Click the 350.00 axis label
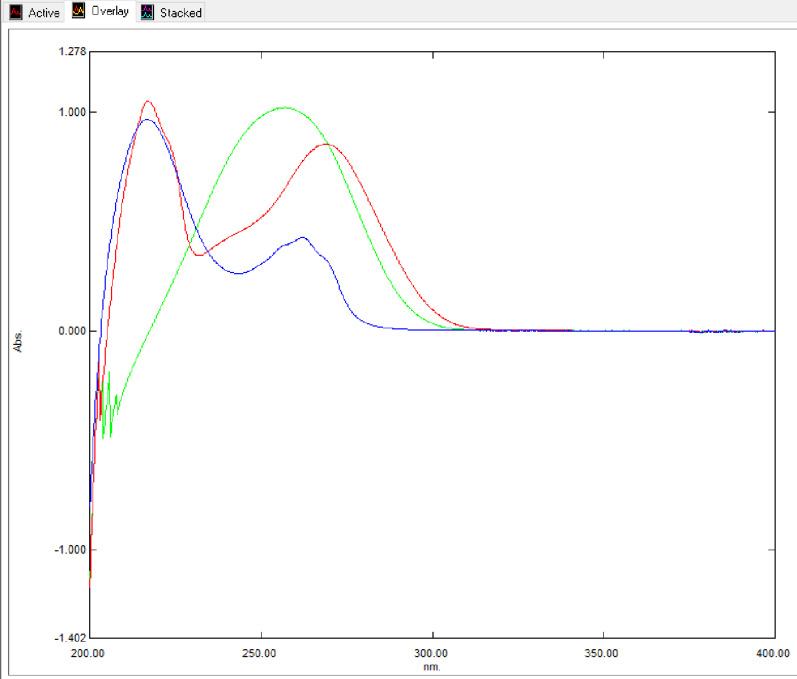This screenshot has width=797, height=679. pyautogui.click(x=601, y=653)
